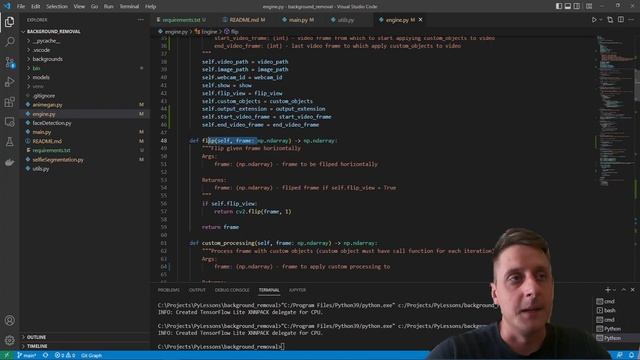Open changes compare icon in editor toolbar
Screen dimensions: 640x360
[x=610, y=20]
